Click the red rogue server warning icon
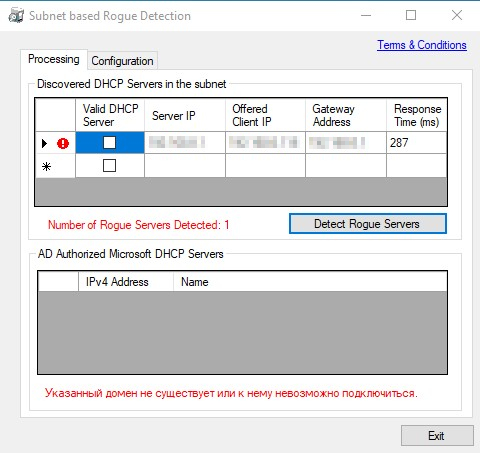The image size is (480, 453). pyautogui.click(x=63, y=144)
